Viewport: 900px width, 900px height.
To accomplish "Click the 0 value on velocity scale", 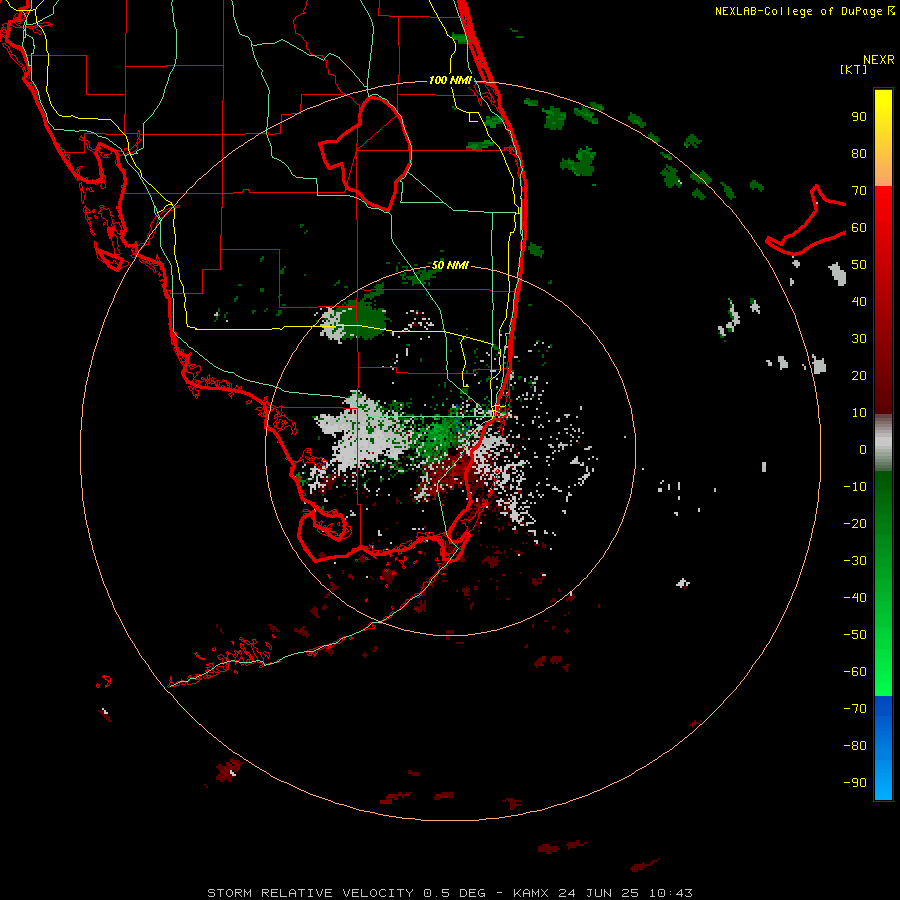I will coord(863,450).
